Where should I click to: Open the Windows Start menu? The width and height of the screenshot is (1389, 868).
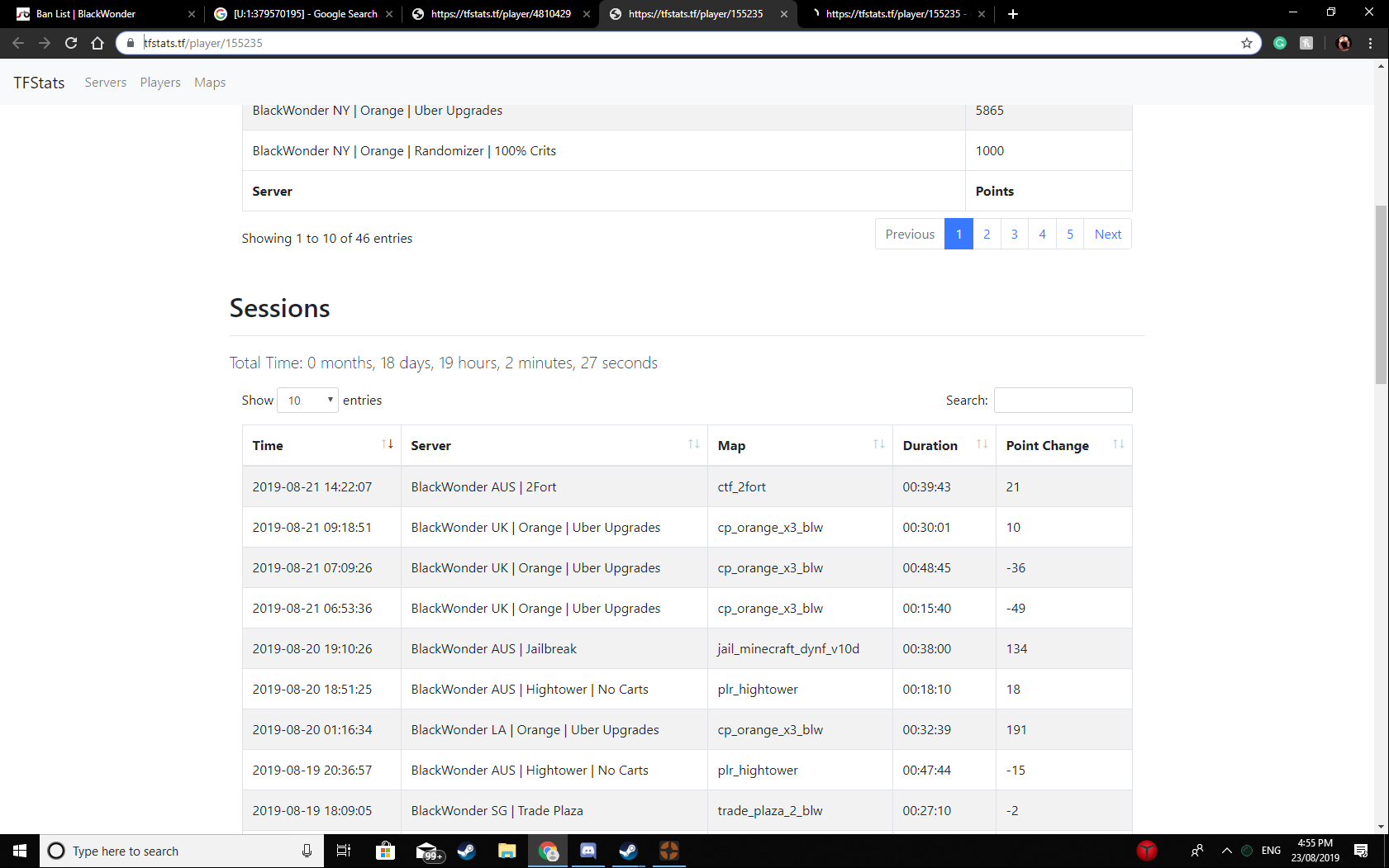coord(20,851)
